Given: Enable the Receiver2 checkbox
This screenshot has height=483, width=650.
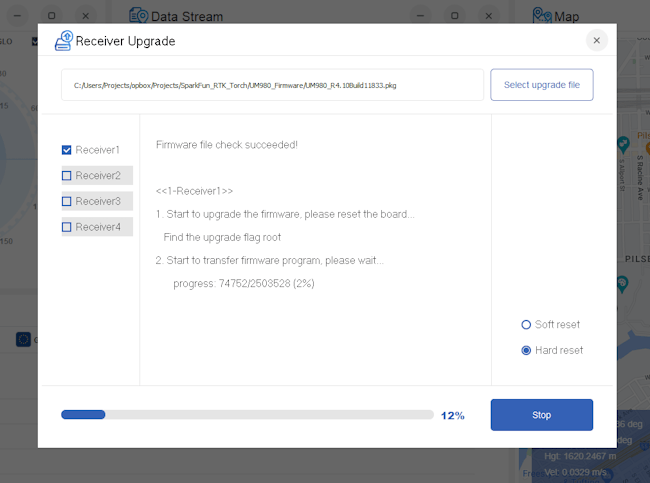Looking at the screenshot, I should 67,176.
